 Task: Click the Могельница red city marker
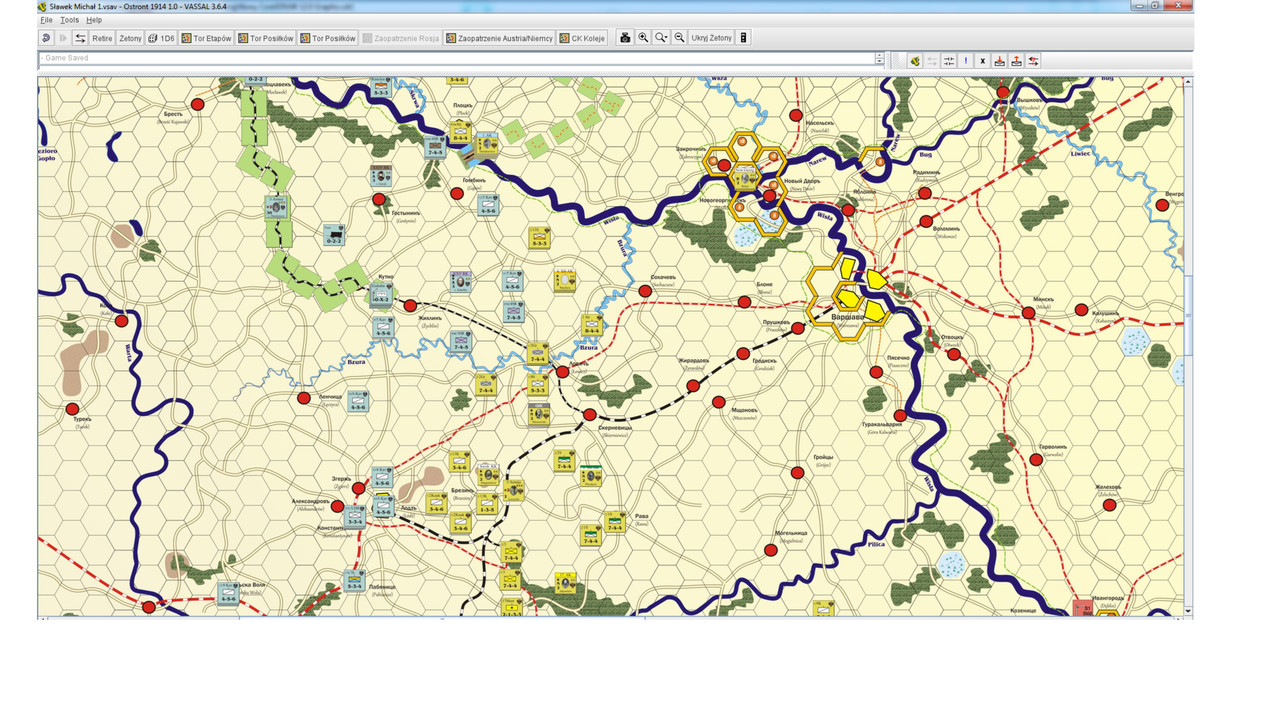tap(771, 550)
